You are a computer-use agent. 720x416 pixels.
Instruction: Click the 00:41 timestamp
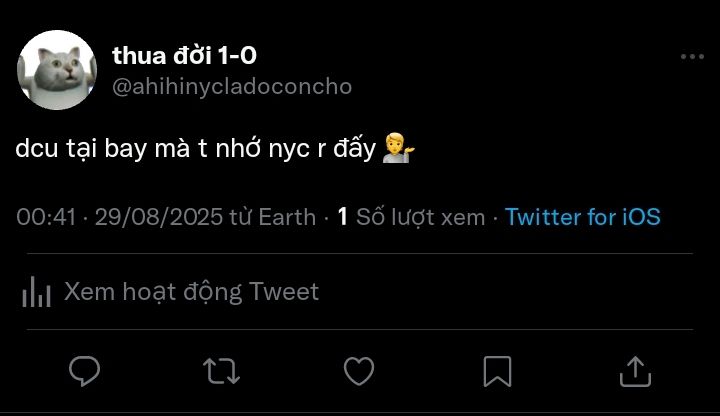tap(46, 217)
